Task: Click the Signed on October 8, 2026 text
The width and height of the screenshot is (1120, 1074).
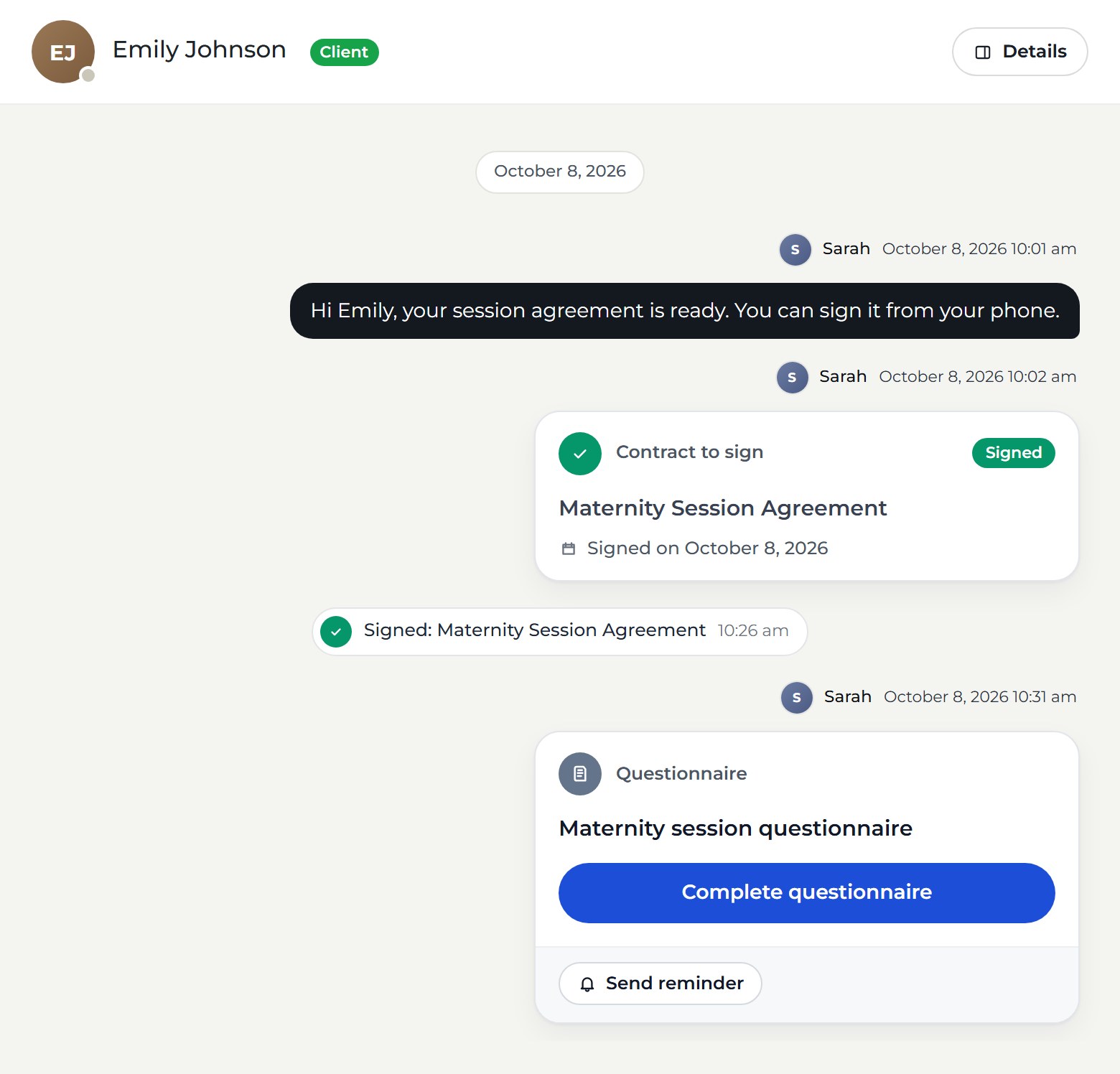Action: point(707,548)
